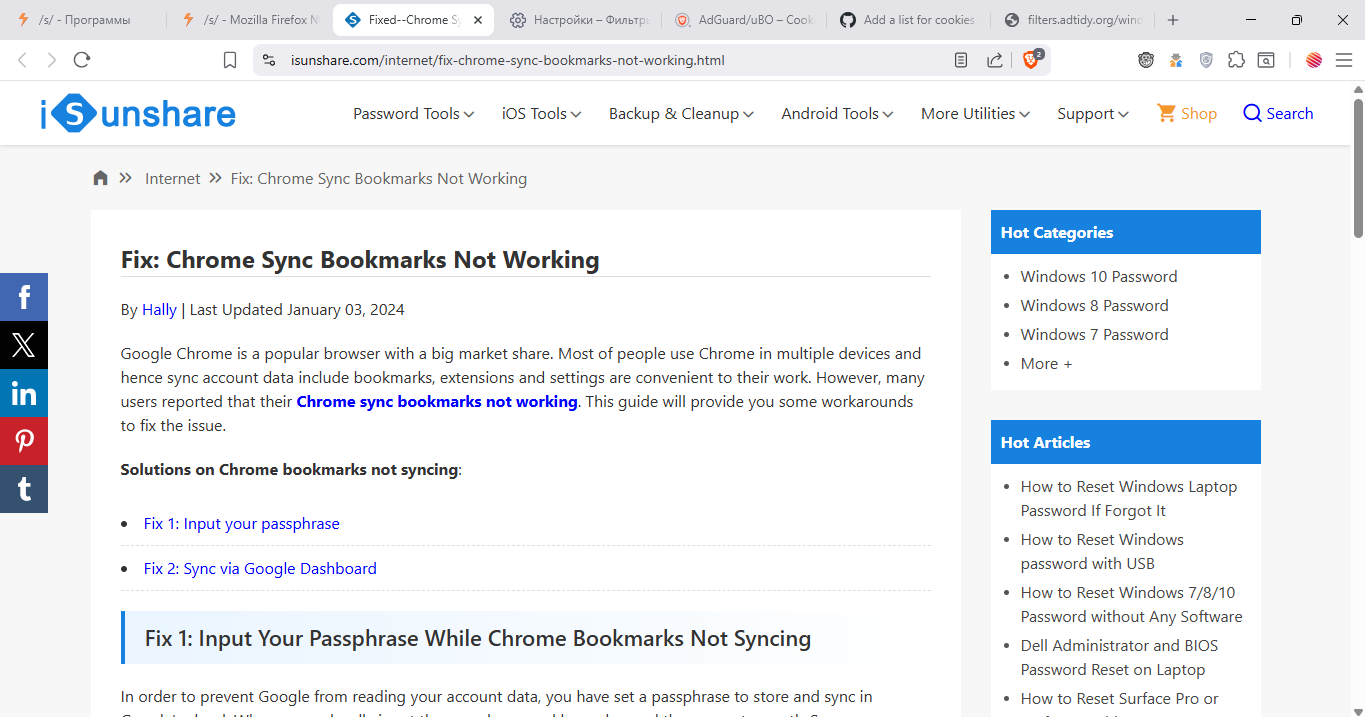Image resolution: width=1365 pixels, height=717 pixels.
Task: Jump to Fix 2: Sync via Google Dashboard
Action: click(x=260, y=569)
